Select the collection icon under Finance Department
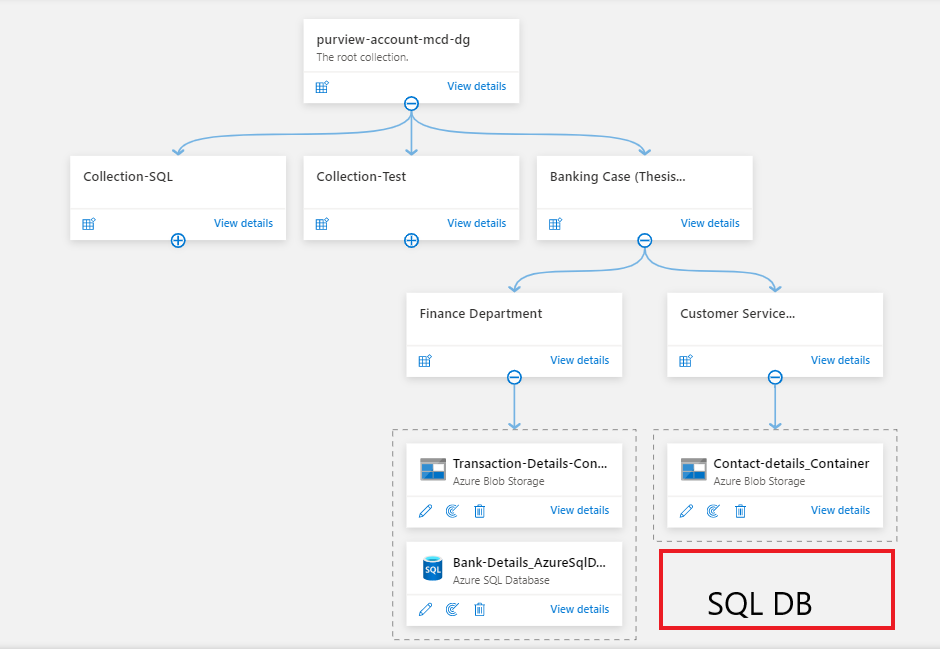This screenshot has height=651, width=940. pos(424,360)
